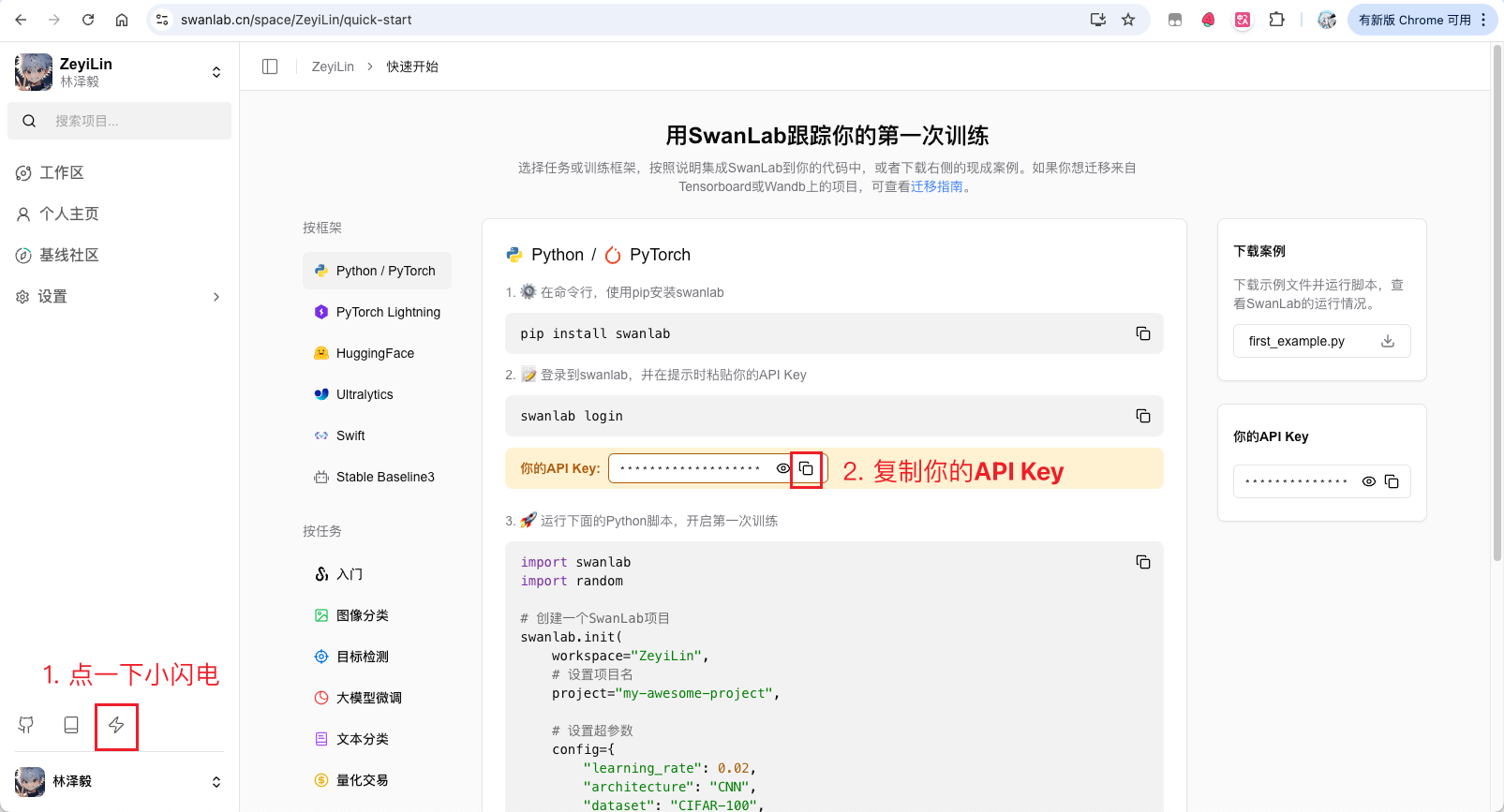Click install app icon in address bar

(x=1098, y=20)
